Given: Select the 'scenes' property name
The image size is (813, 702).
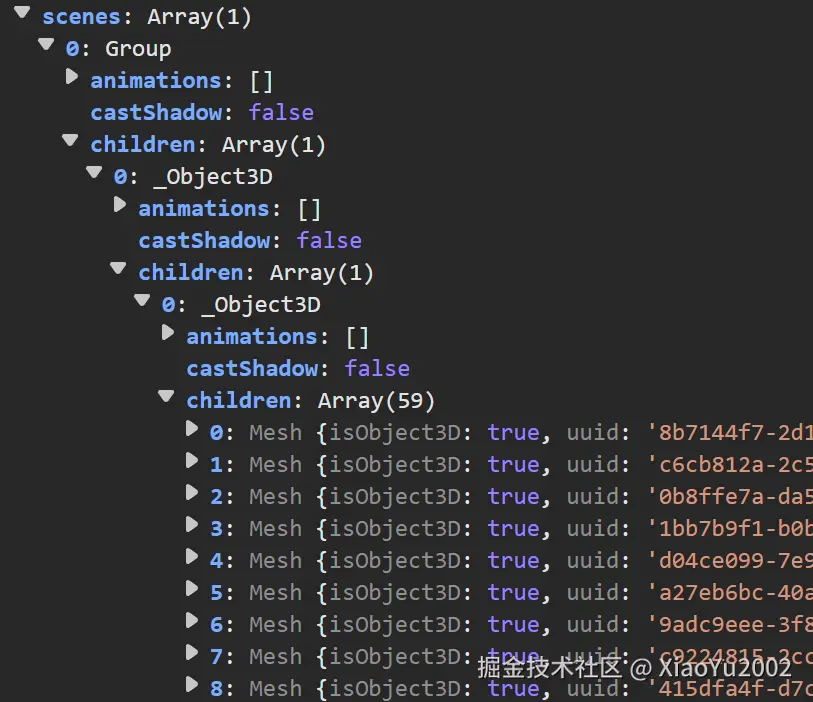Looking at the screenshot, I should point(81,17).
